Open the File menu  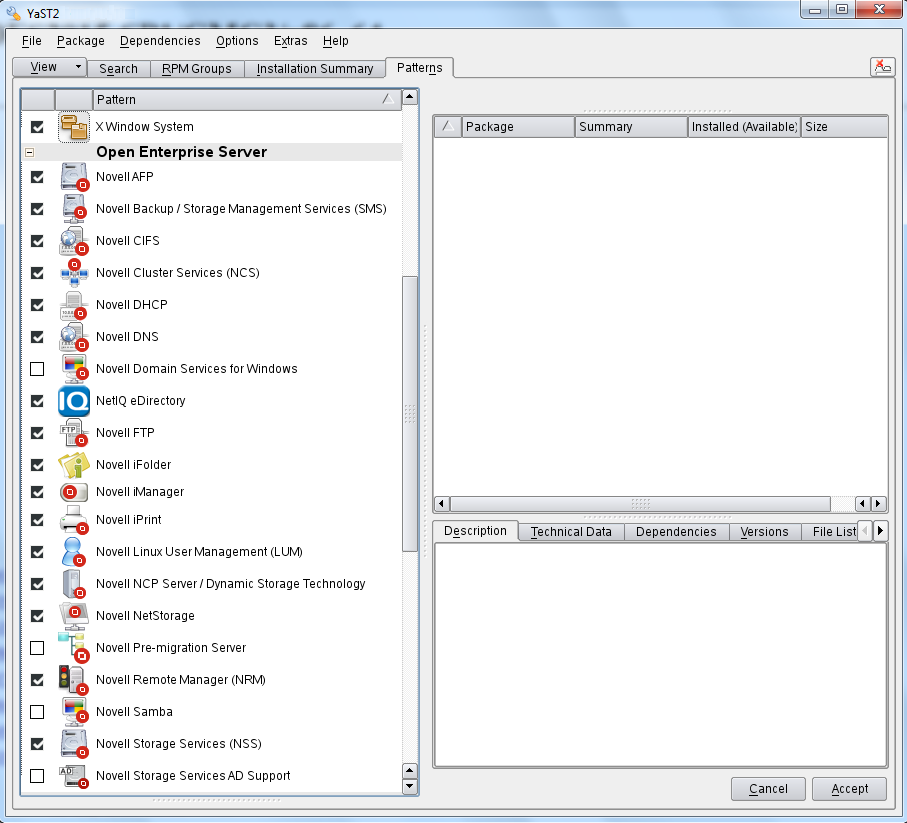point(31,41)
